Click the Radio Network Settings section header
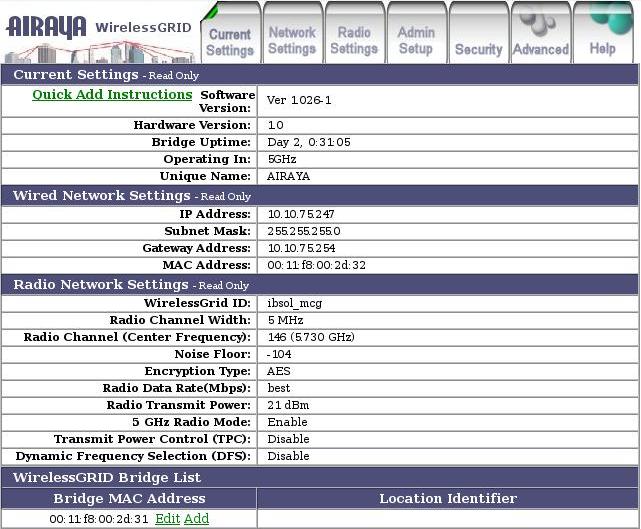The image size is (641, 529). point(320,285)
